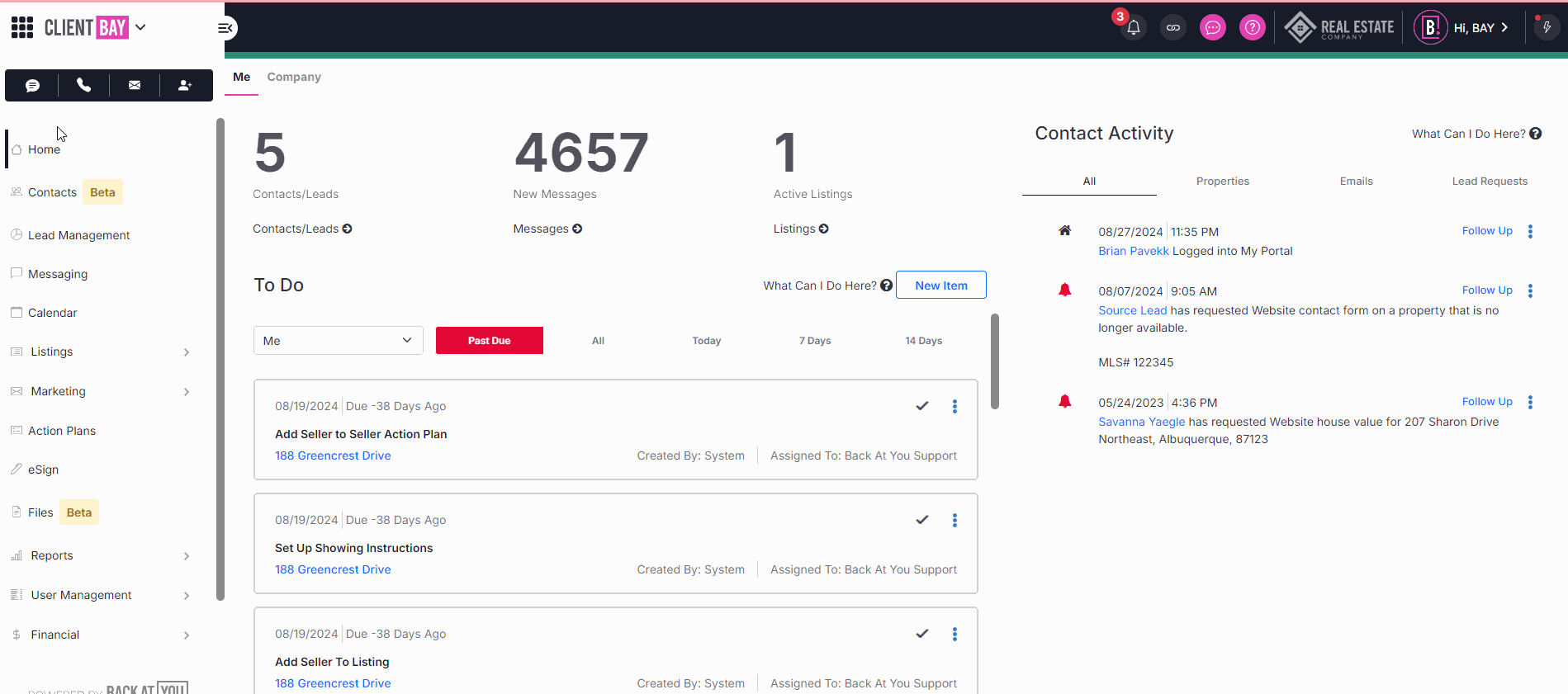Select the Emails activity tab

[1356, 182]
